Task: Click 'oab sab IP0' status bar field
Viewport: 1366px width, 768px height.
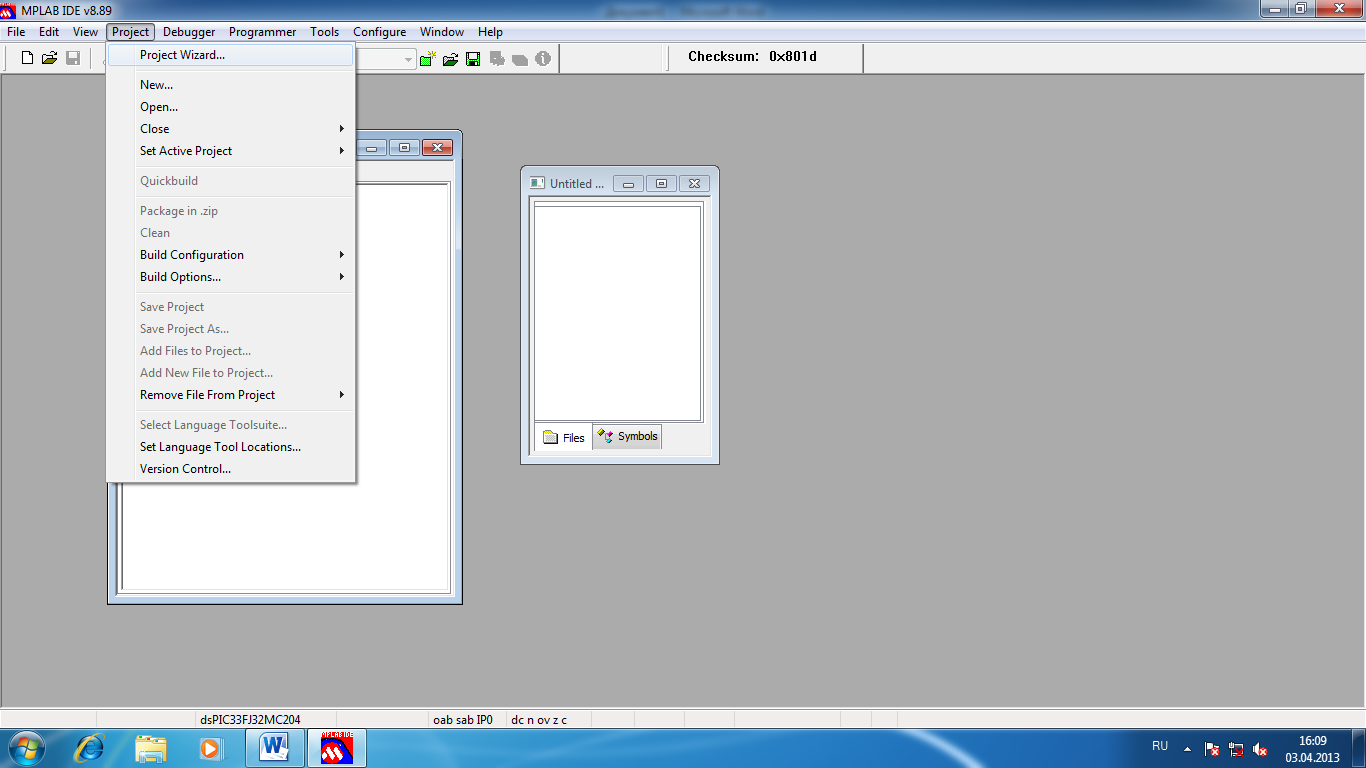Action: tap(463, 719)
